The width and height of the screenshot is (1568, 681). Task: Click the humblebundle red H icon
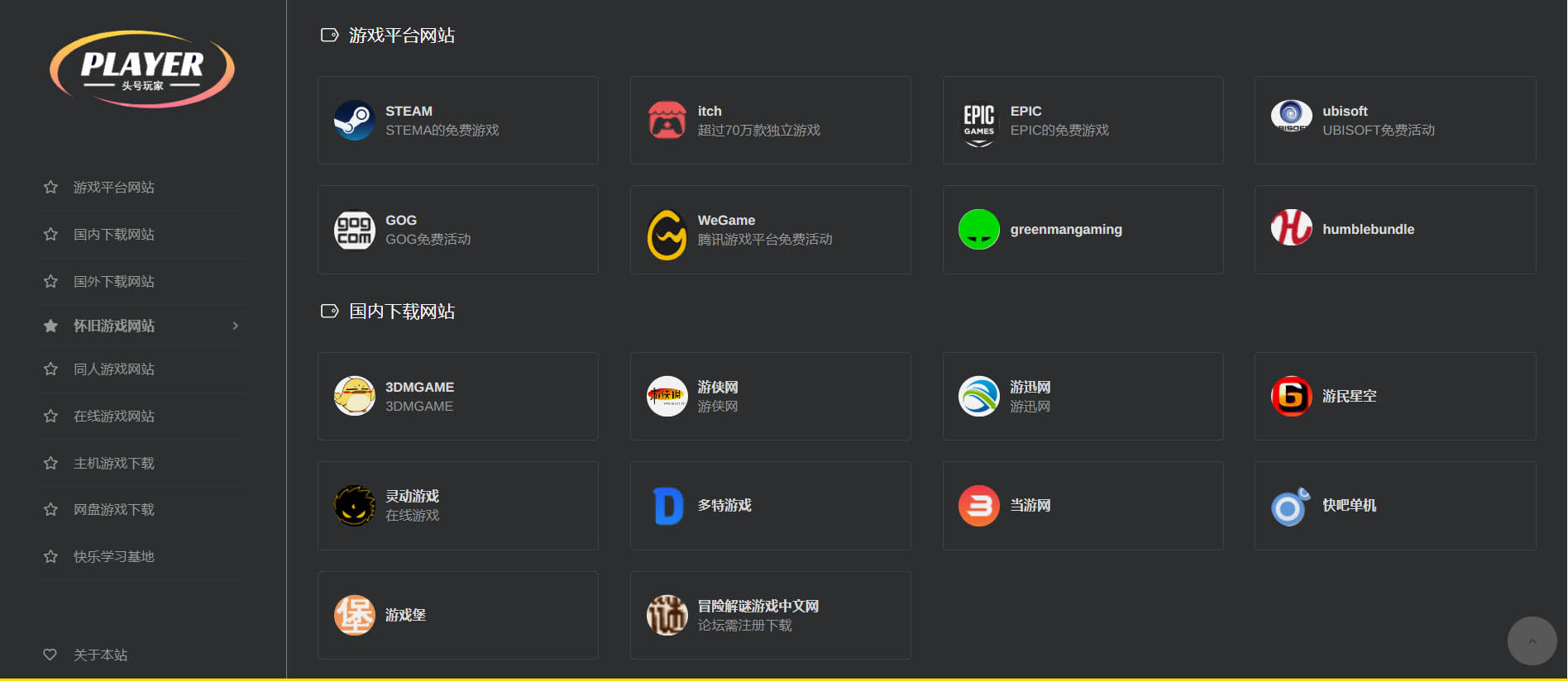(x=1292, y=228)
